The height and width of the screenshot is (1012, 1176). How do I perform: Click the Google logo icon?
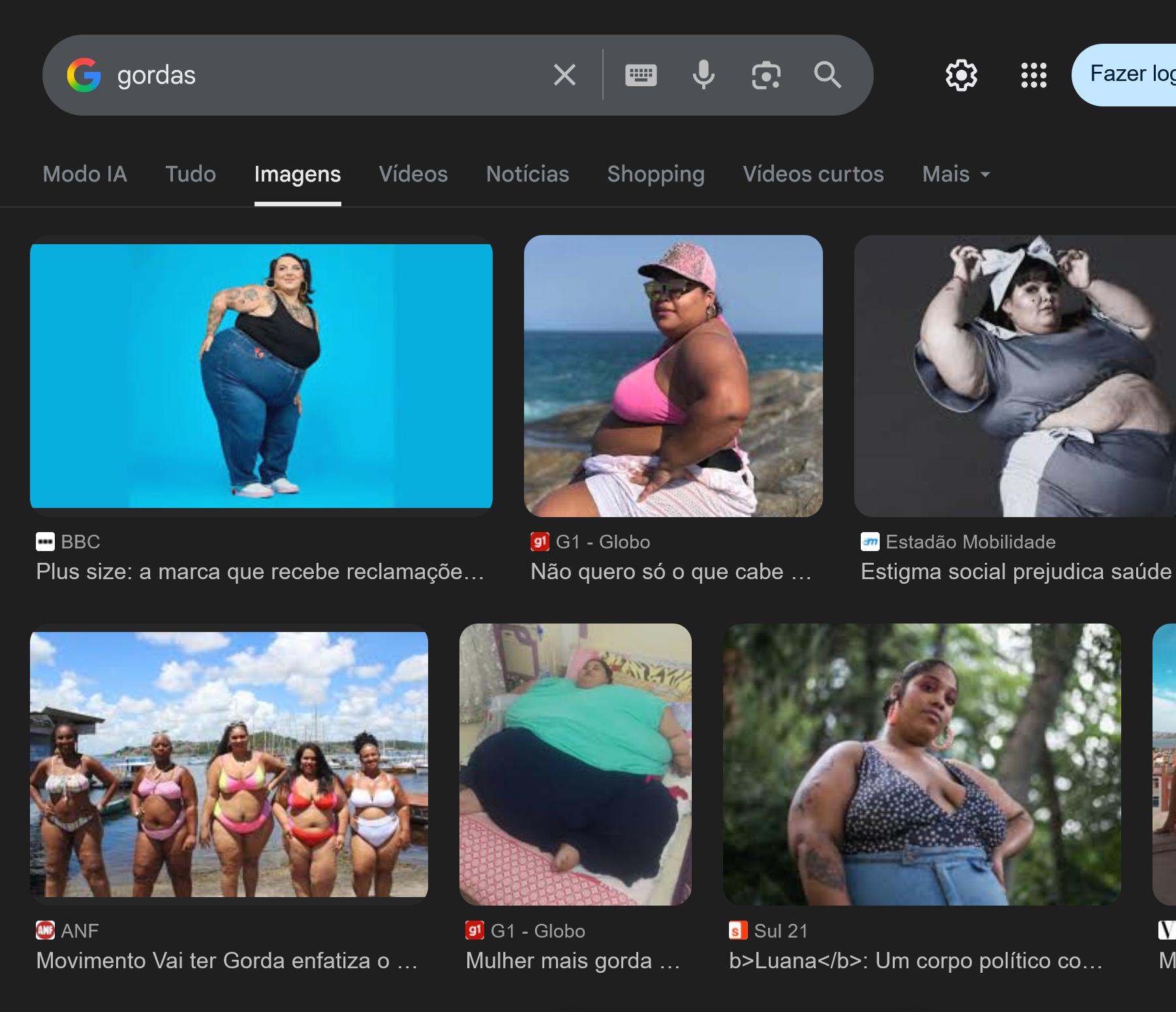point(84,75)
